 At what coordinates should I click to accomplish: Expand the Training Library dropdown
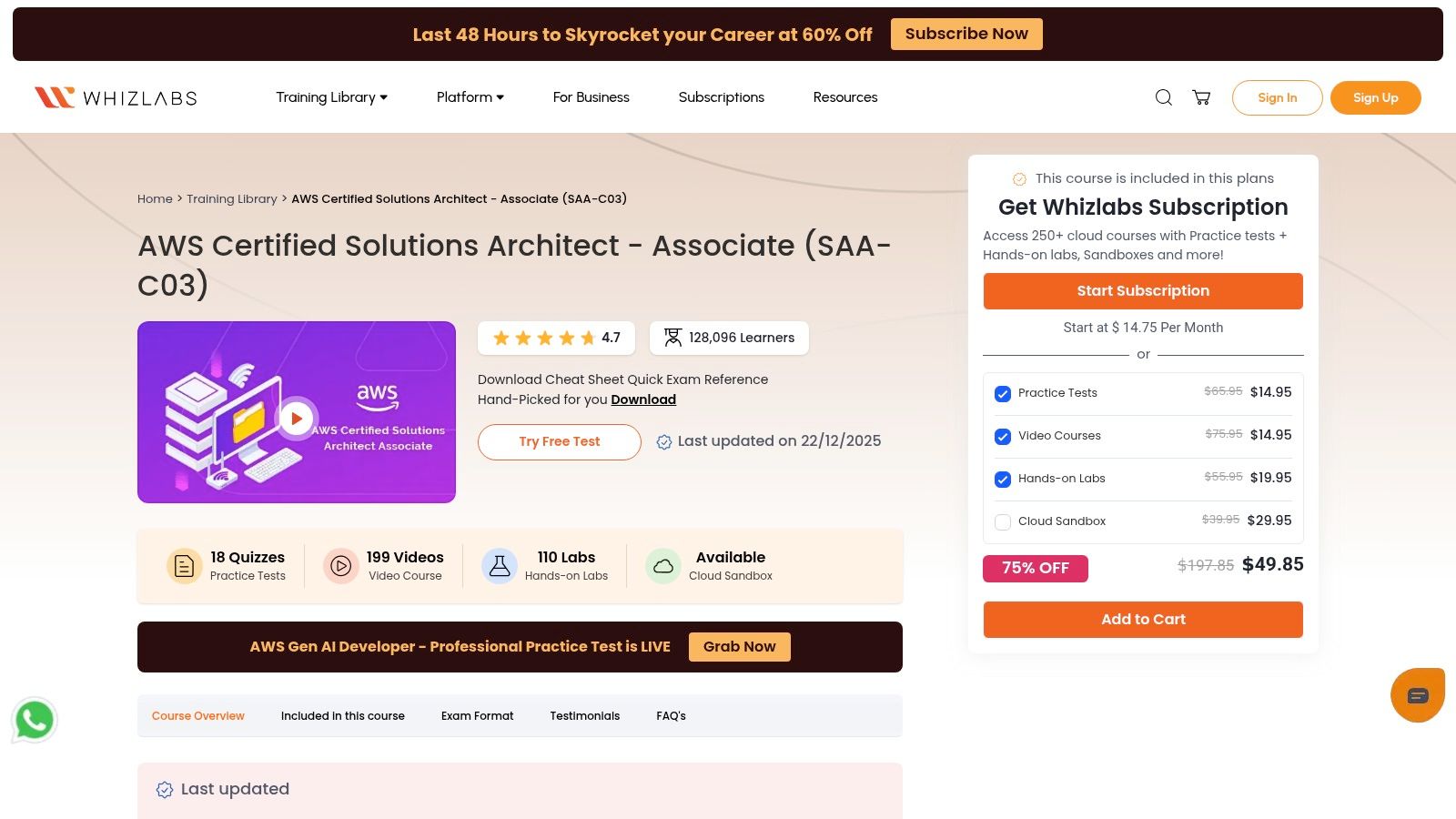(331, 97)
